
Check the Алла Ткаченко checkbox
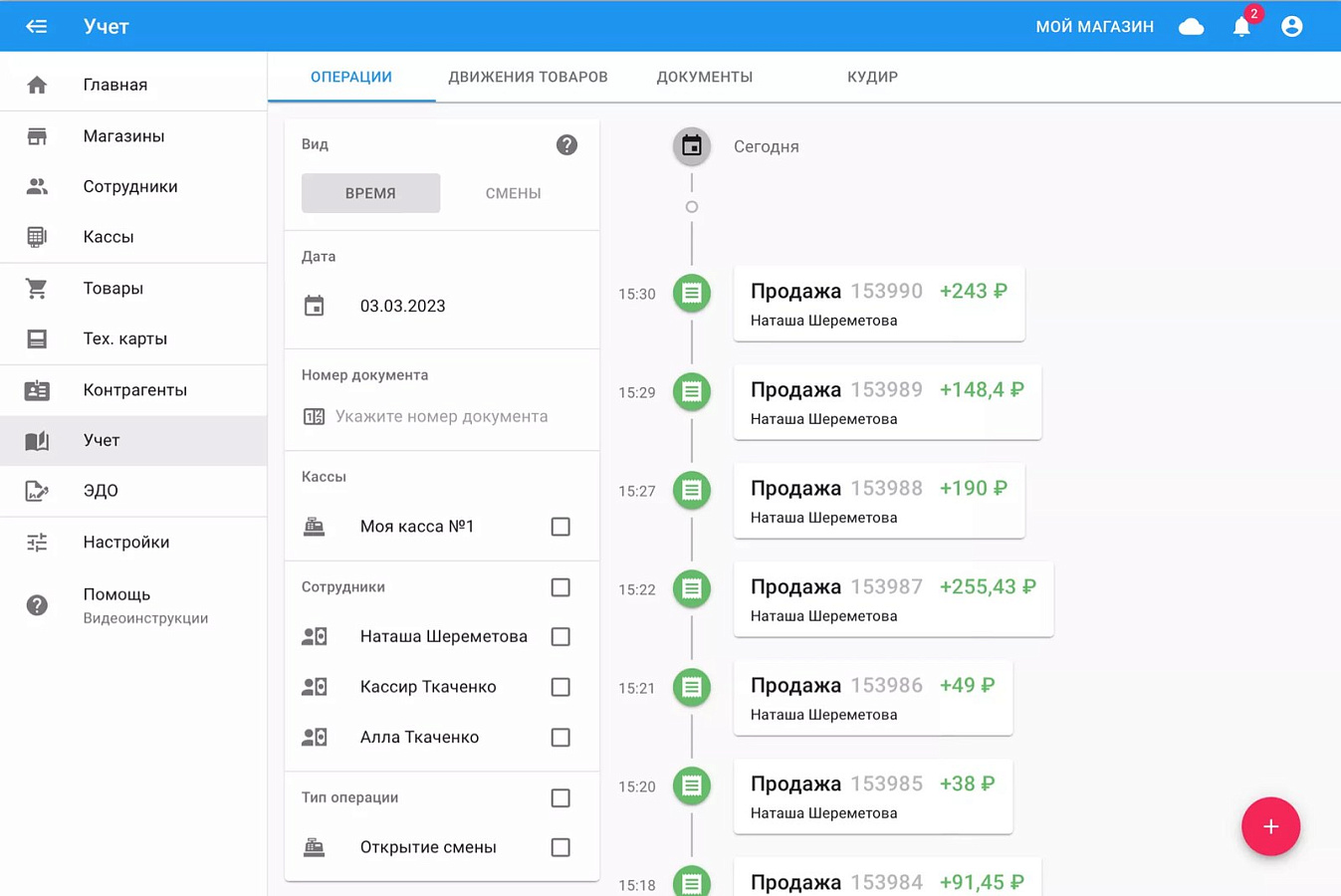tap(560, 738)
